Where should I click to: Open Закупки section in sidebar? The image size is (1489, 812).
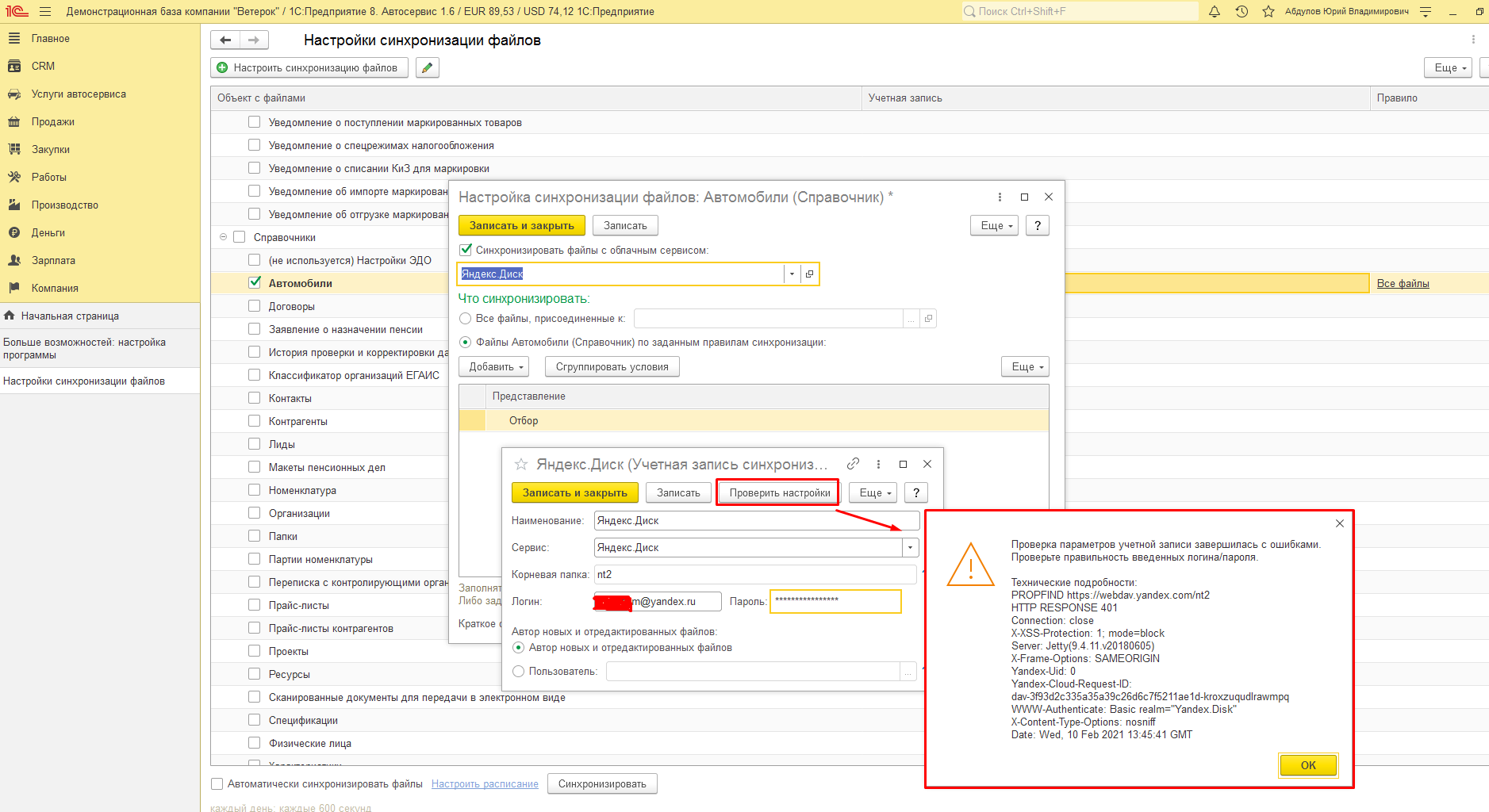(51, 149)
